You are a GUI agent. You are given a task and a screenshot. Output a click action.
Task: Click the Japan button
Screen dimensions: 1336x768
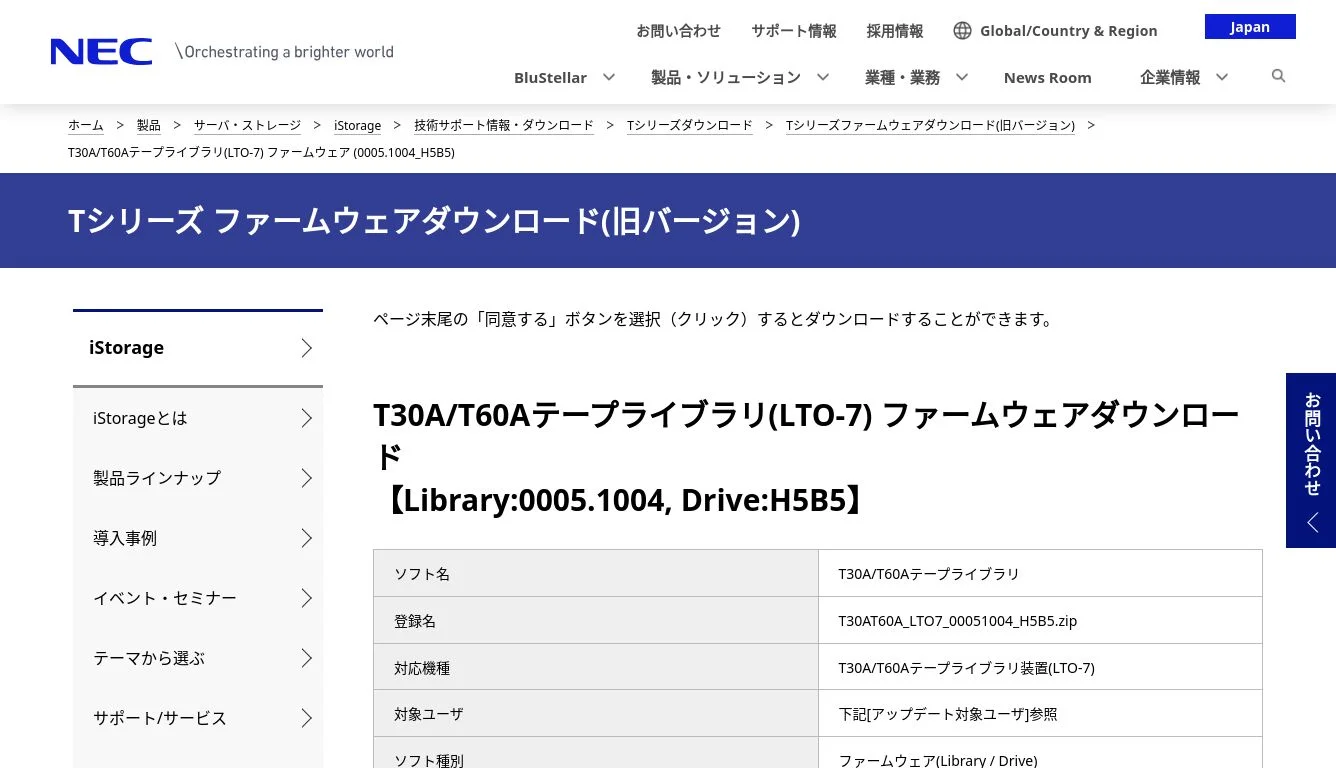tap(1250, 27)
